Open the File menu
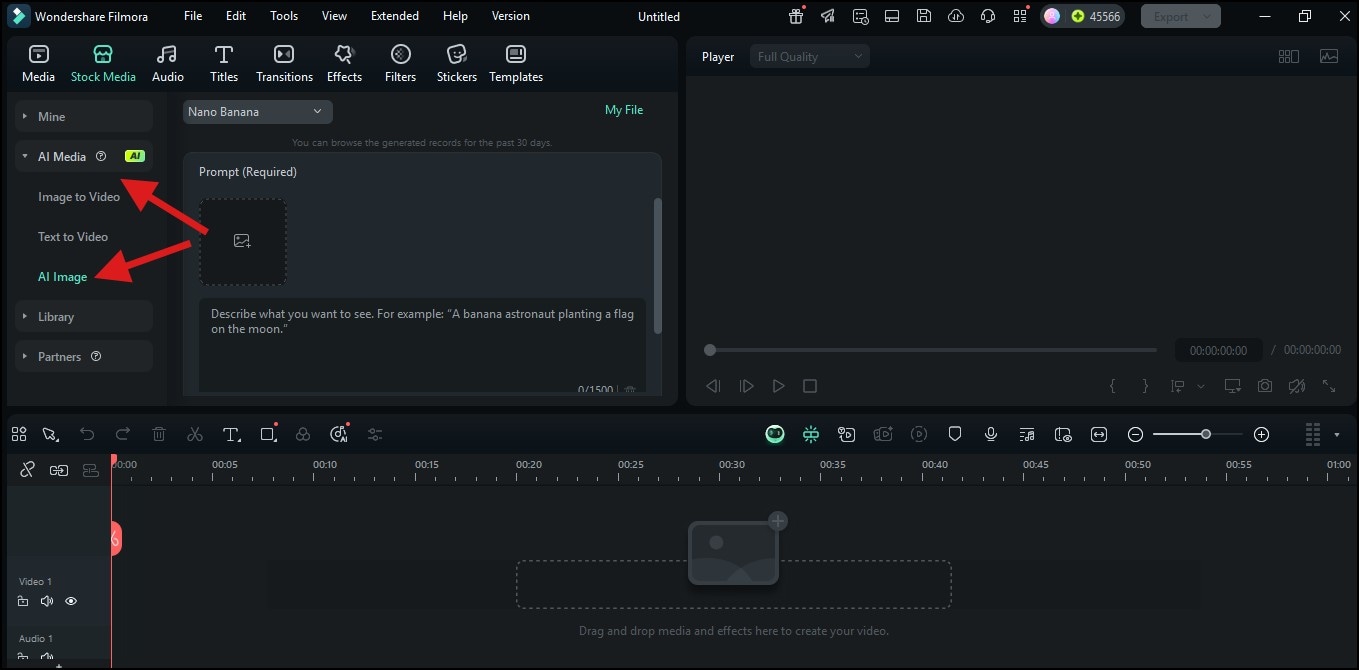Viewport: 1359px width, 670px height. click(x=192, y=15)
